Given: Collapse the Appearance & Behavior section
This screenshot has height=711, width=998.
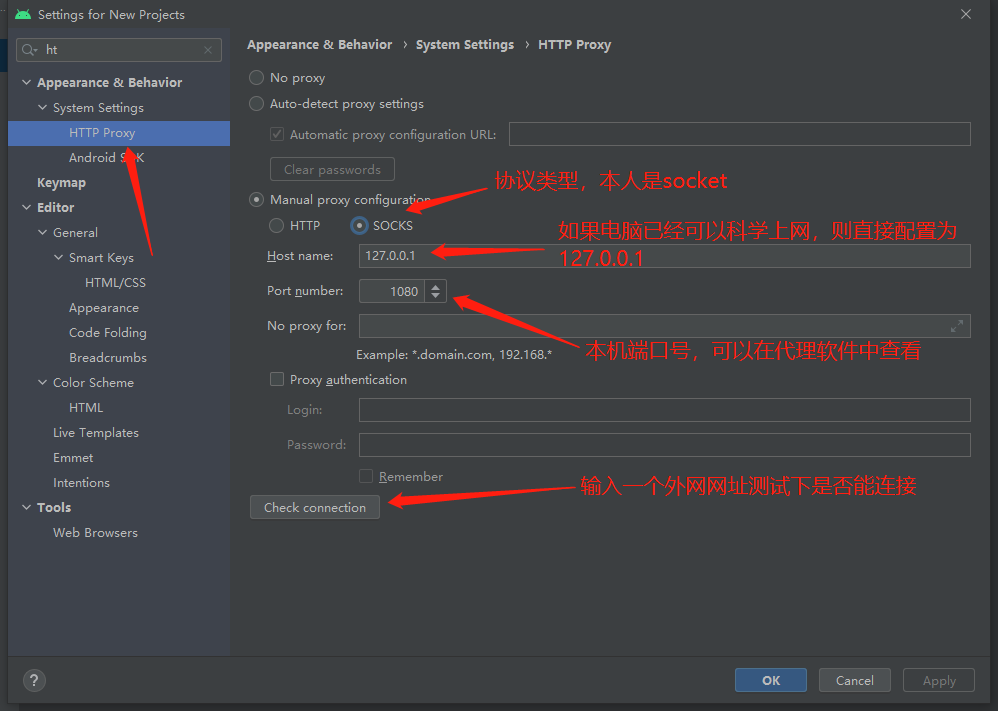Looking at the screenshot, I should [x=27, y=82].
